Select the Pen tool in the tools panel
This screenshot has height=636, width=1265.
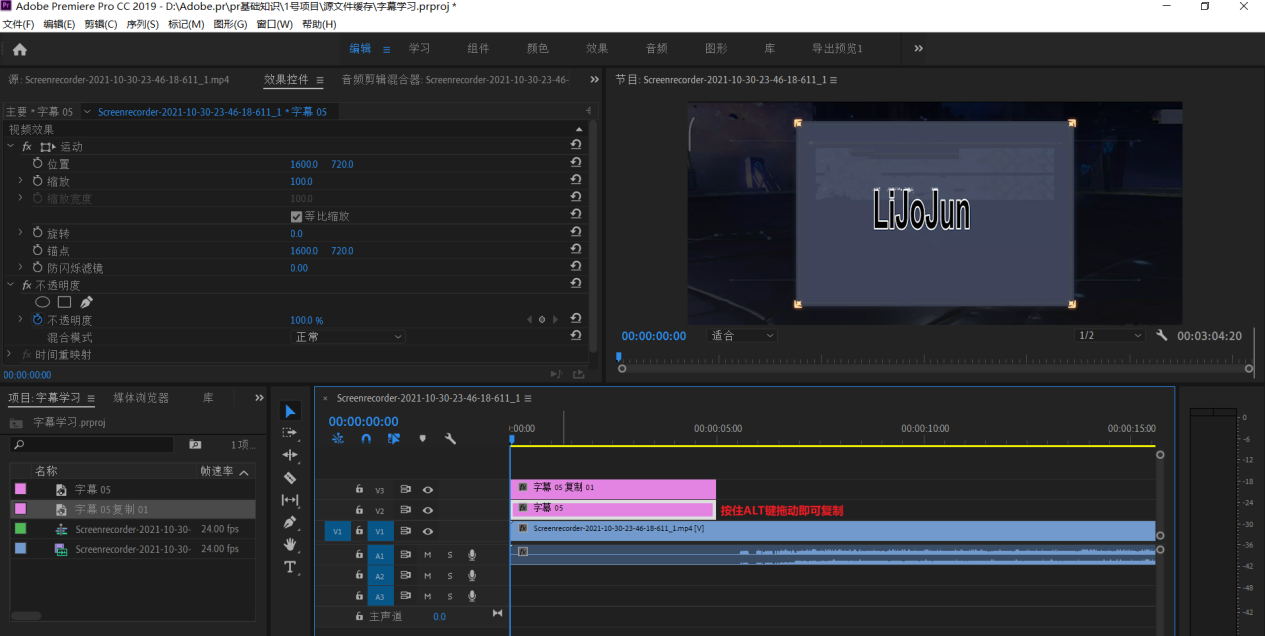[290, 522]
